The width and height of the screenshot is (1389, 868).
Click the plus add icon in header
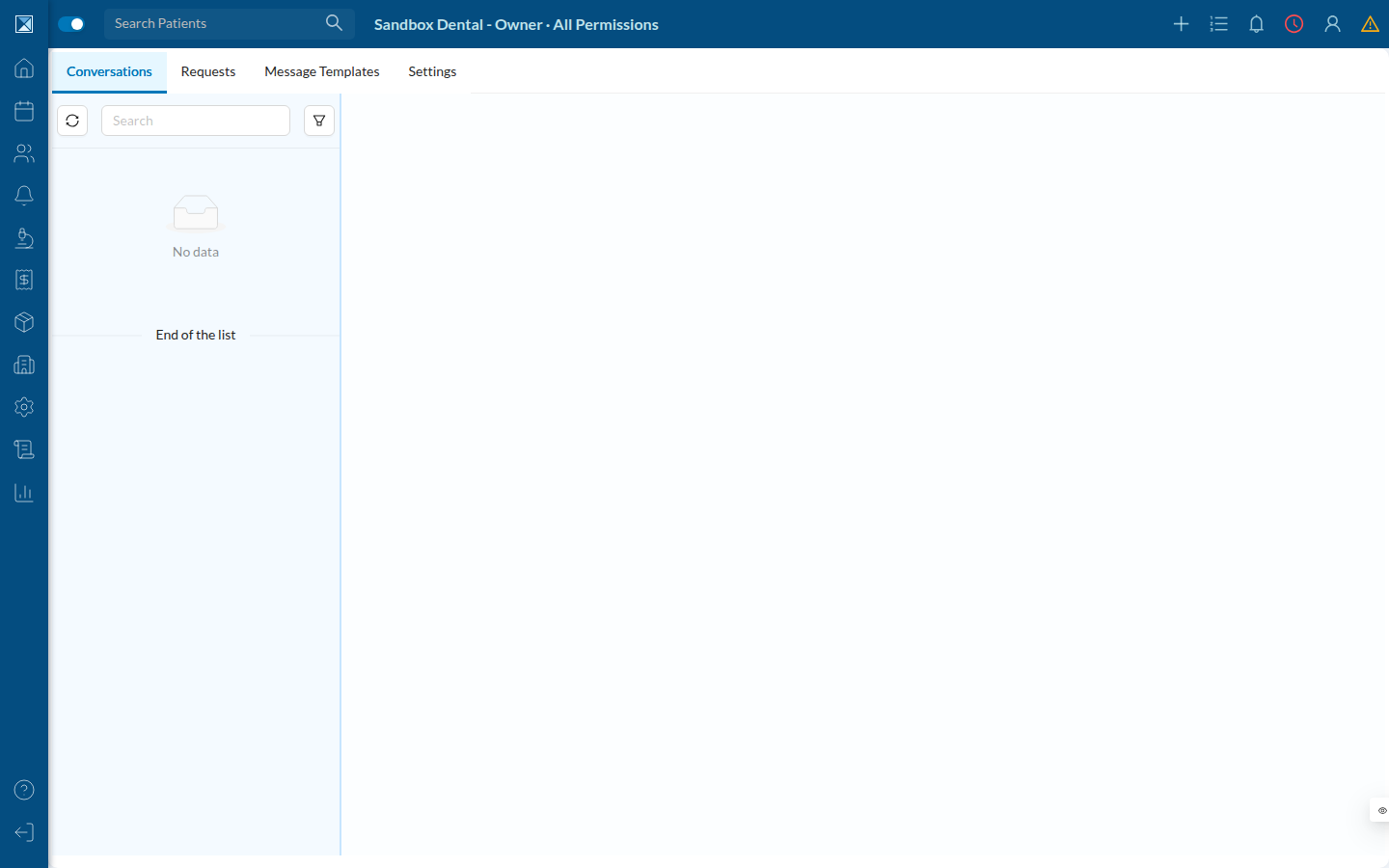(1181, 24)
